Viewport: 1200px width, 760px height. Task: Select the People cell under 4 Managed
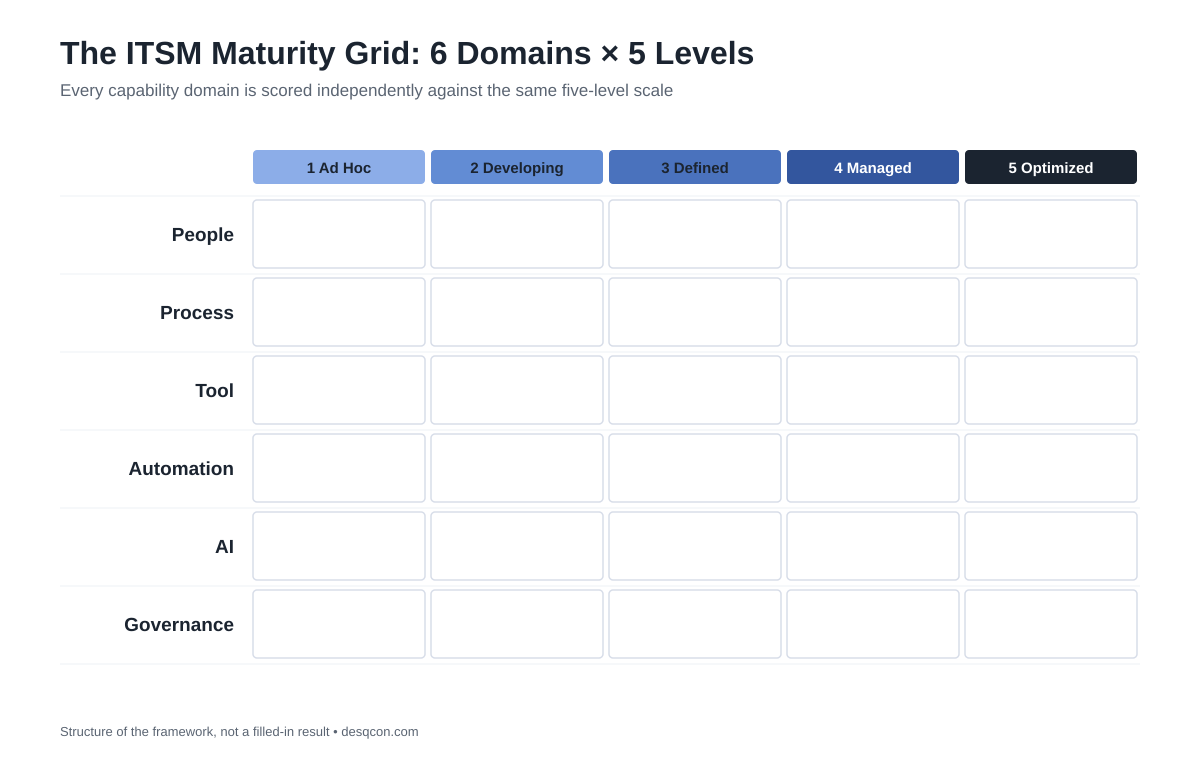[x=873, y=234]
